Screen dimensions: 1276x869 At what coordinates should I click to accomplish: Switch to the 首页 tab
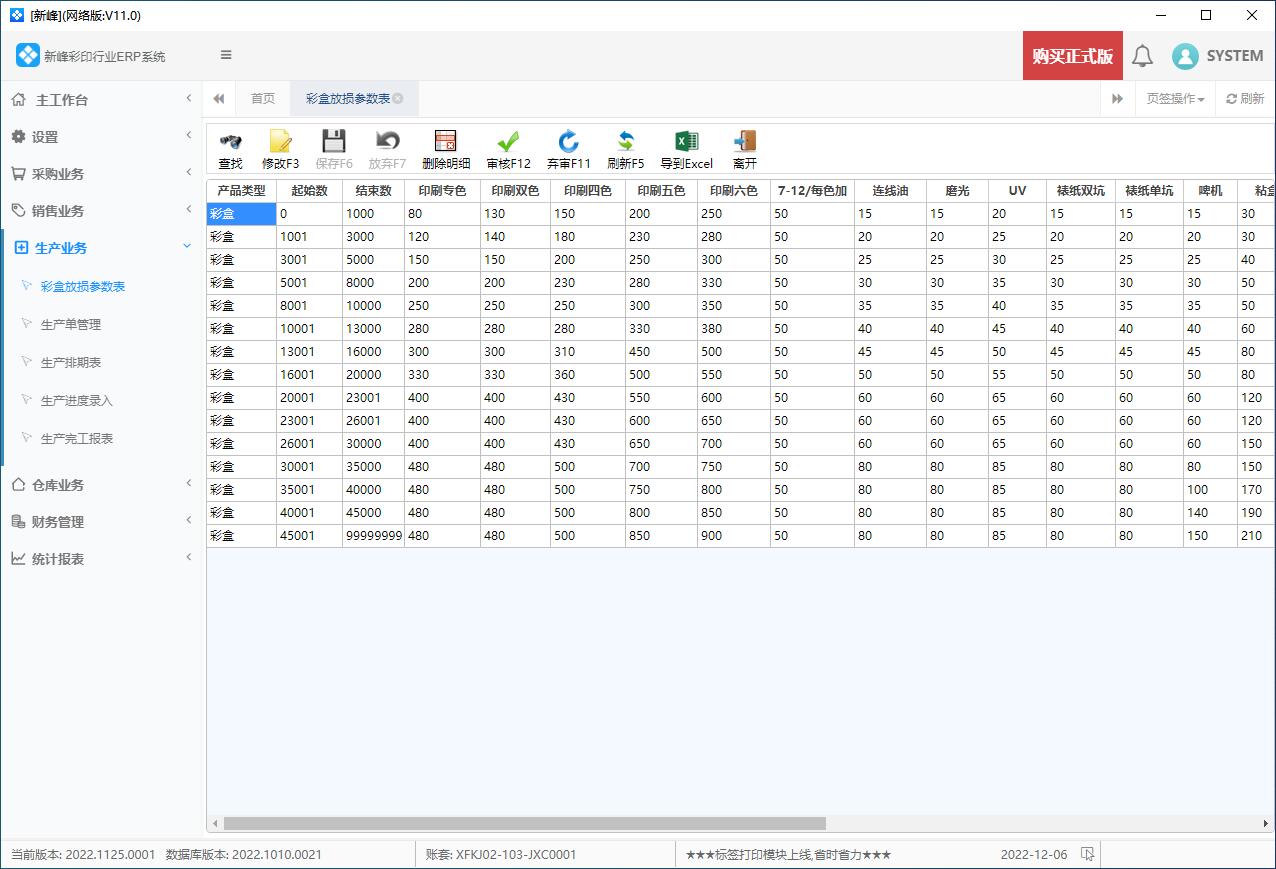pos(263,98)
